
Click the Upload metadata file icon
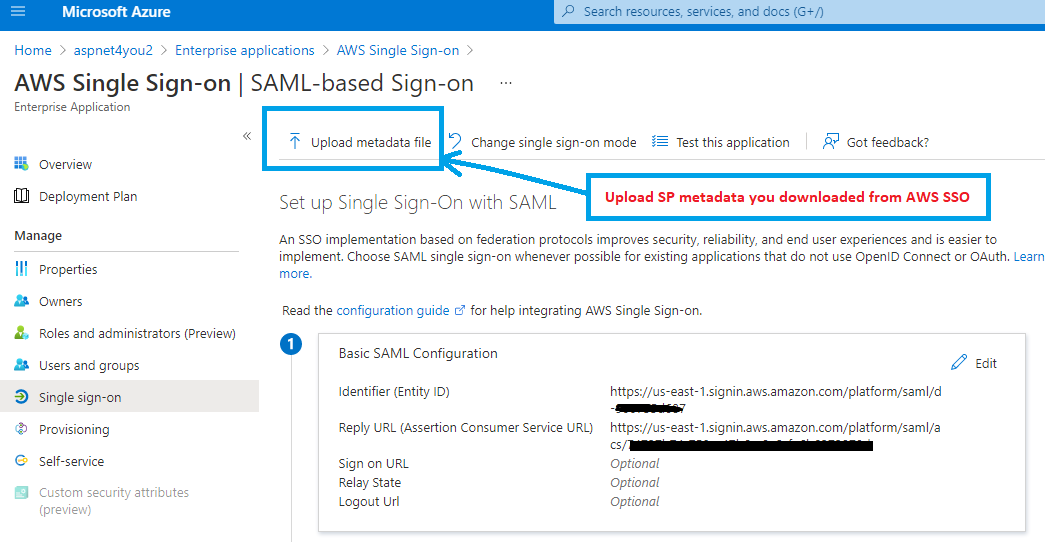tap(295, 142)
